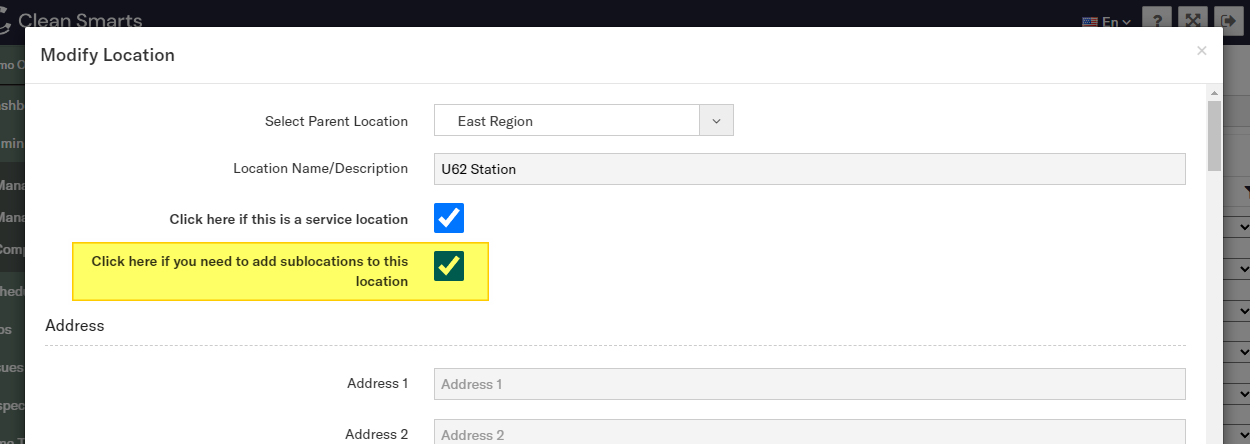1250x444 pixels.
Task: Click the logout arrow icon
Action: pyautogui.click(x=1227, y=20)
